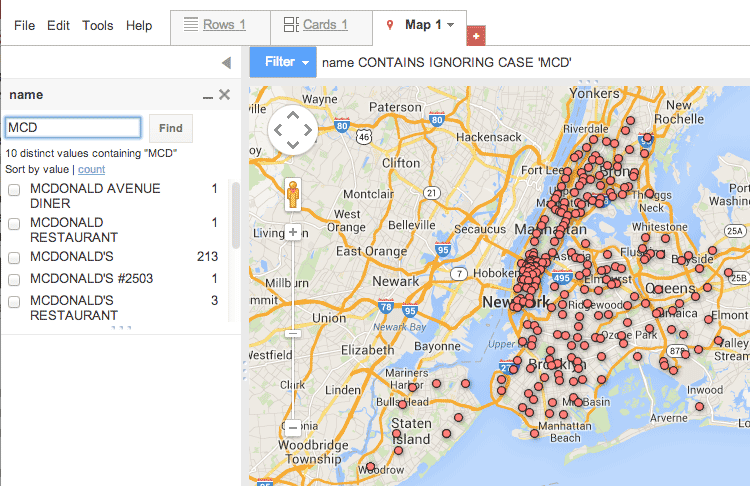Click the I-495 highway shield marker
The width and height of the screenshot is (750, 486).
pyautogui.click(x=562, y=277)
